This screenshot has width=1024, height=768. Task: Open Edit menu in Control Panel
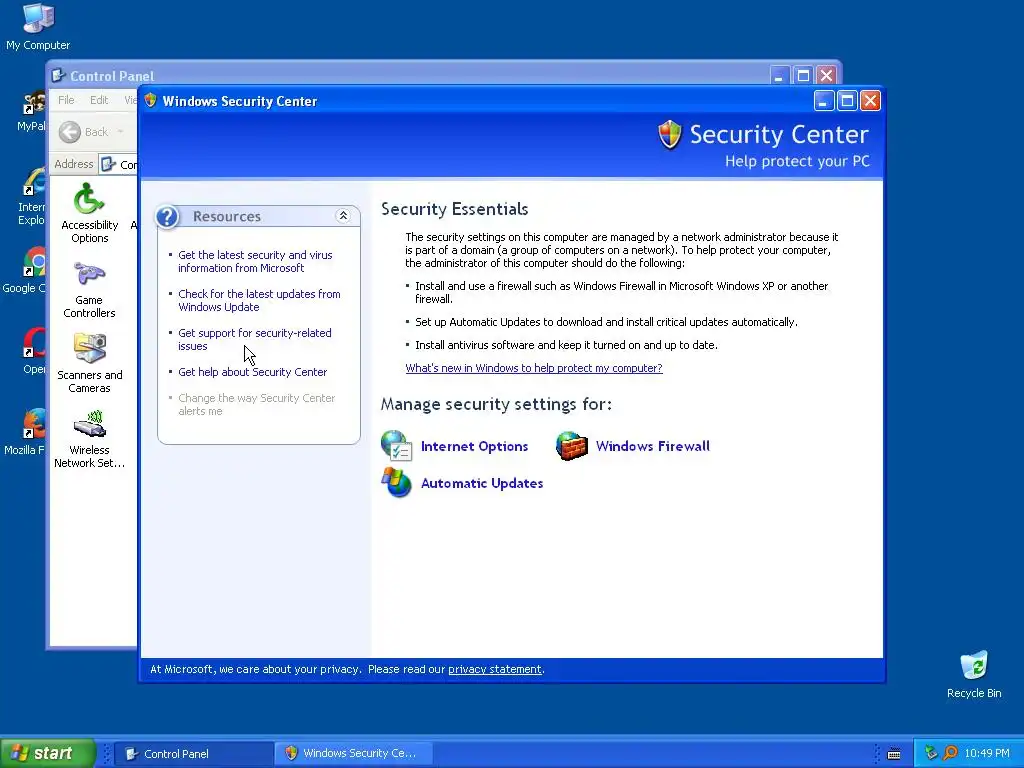tap(99, 100)
